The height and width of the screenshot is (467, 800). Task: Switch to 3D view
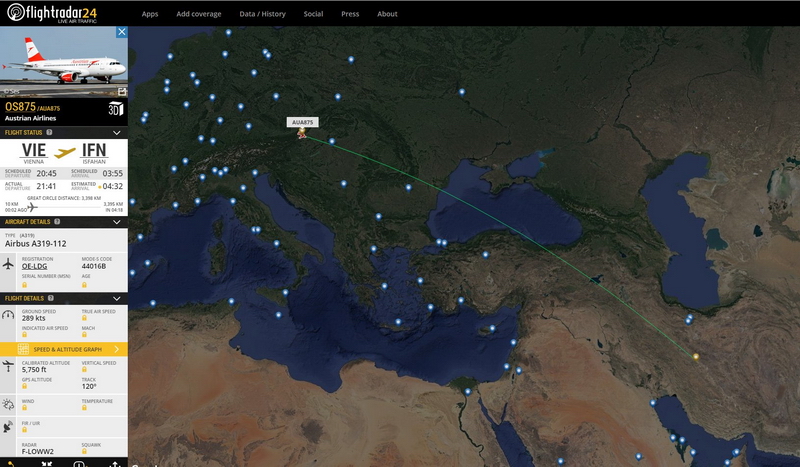coord(115,109)
